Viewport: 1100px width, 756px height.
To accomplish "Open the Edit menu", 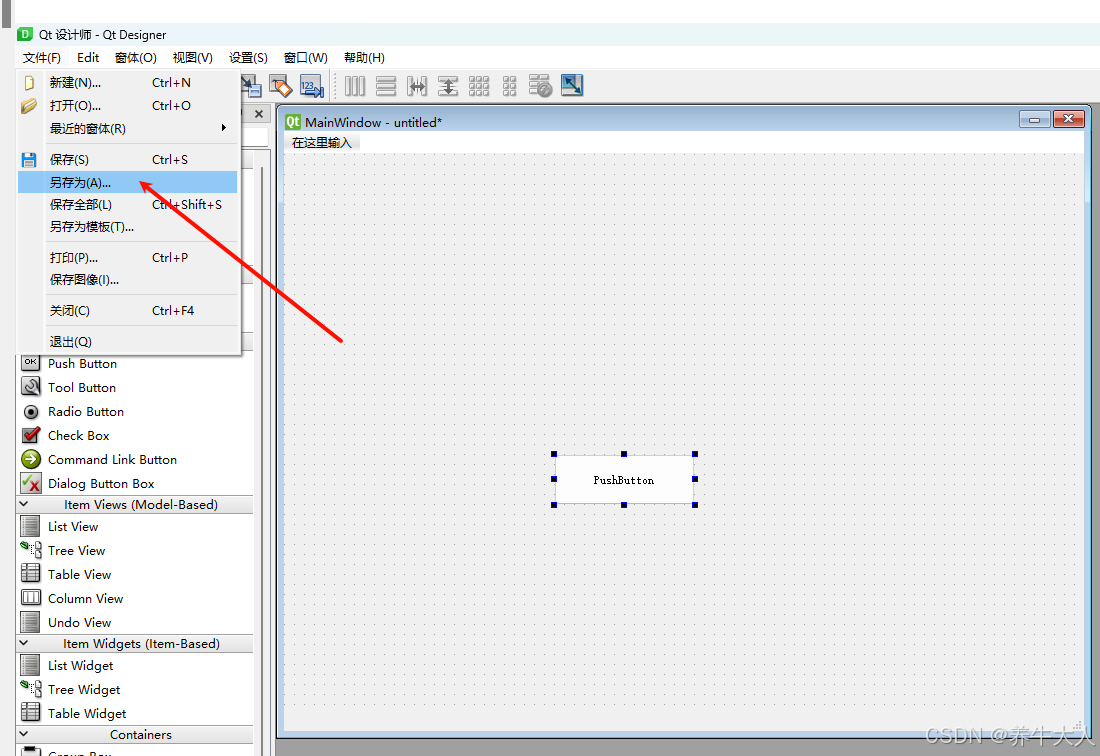I will click(88, 58).
